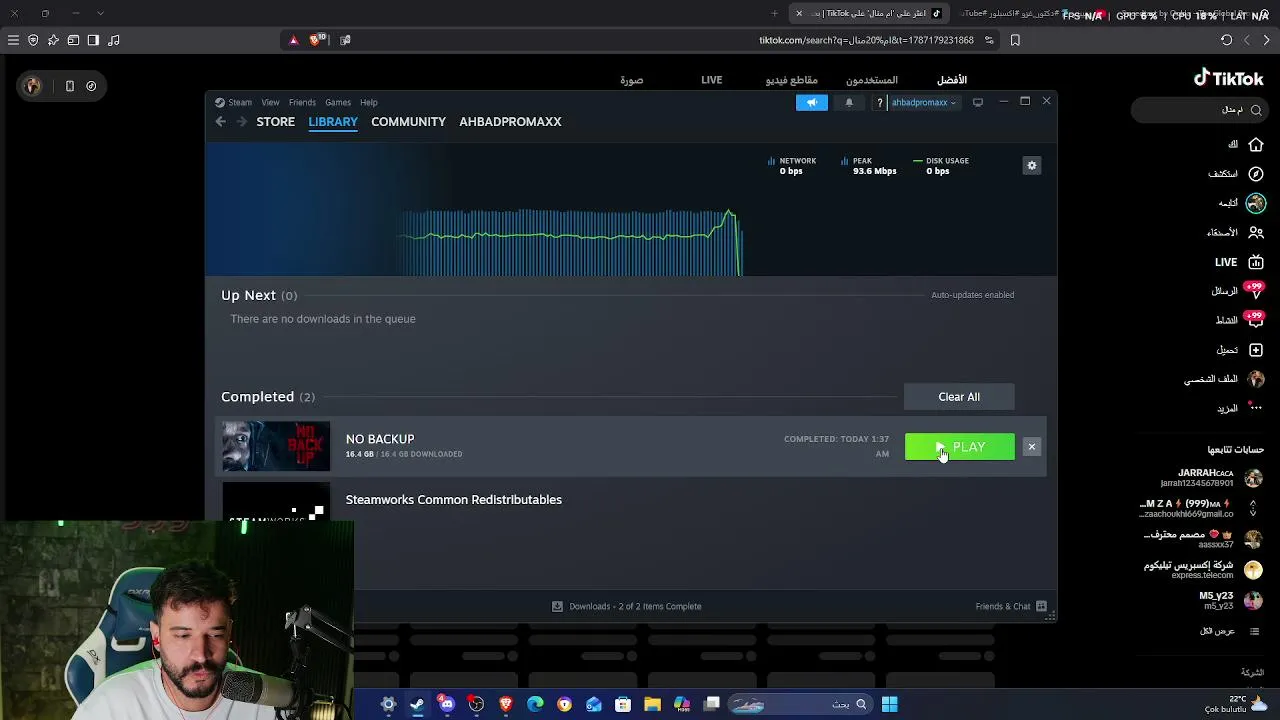Select the TikTok المستخدمون search tab
Image resolution: width=1280 pixels, height=720 pixels.
pos(872,80)
